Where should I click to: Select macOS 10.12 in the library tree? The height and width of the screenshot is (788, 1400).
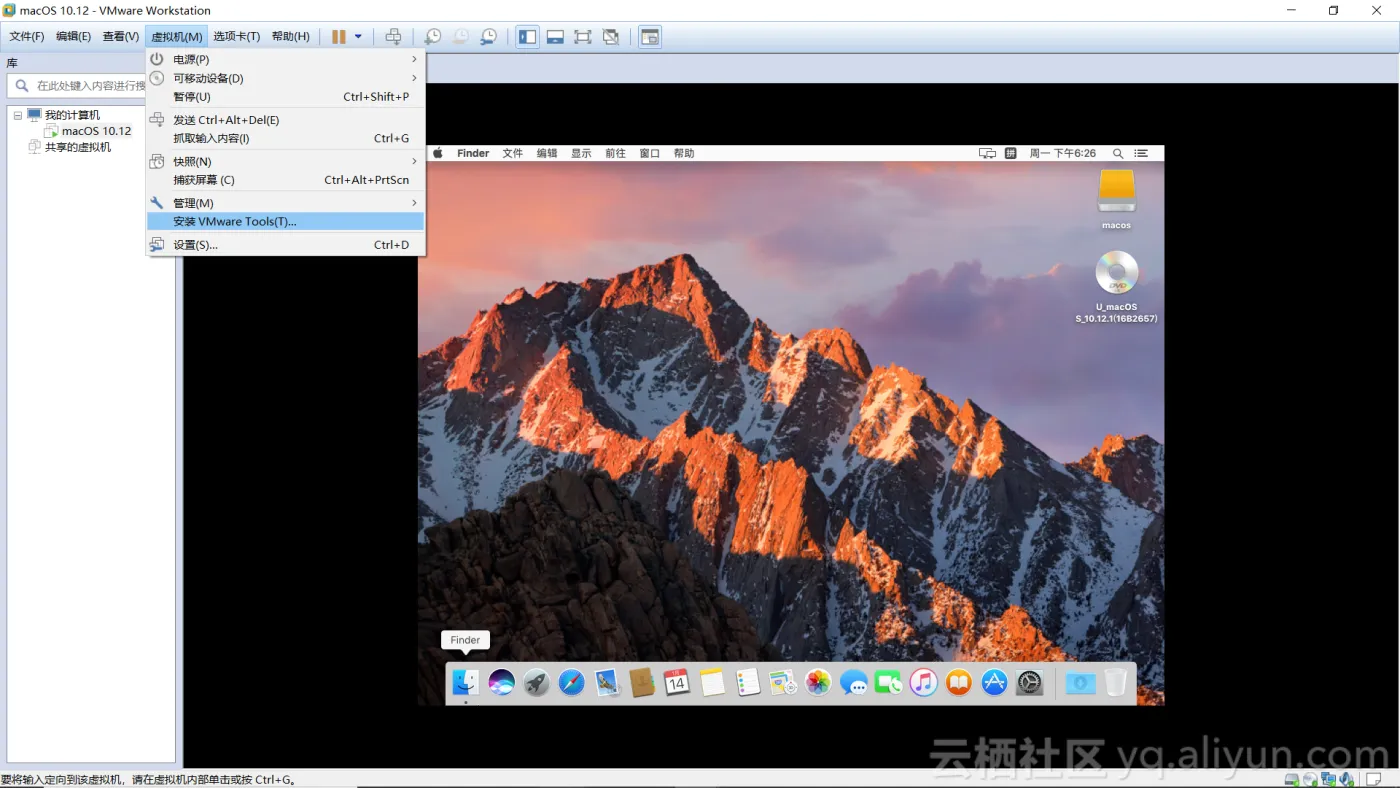[96, 131]
